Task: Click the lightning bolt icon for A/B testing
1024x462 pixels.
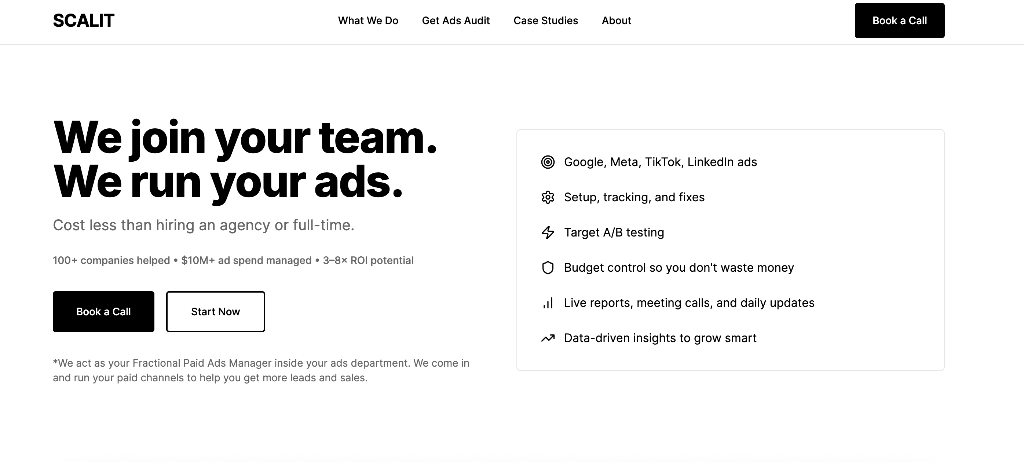Action: click(x=548, y=233)
